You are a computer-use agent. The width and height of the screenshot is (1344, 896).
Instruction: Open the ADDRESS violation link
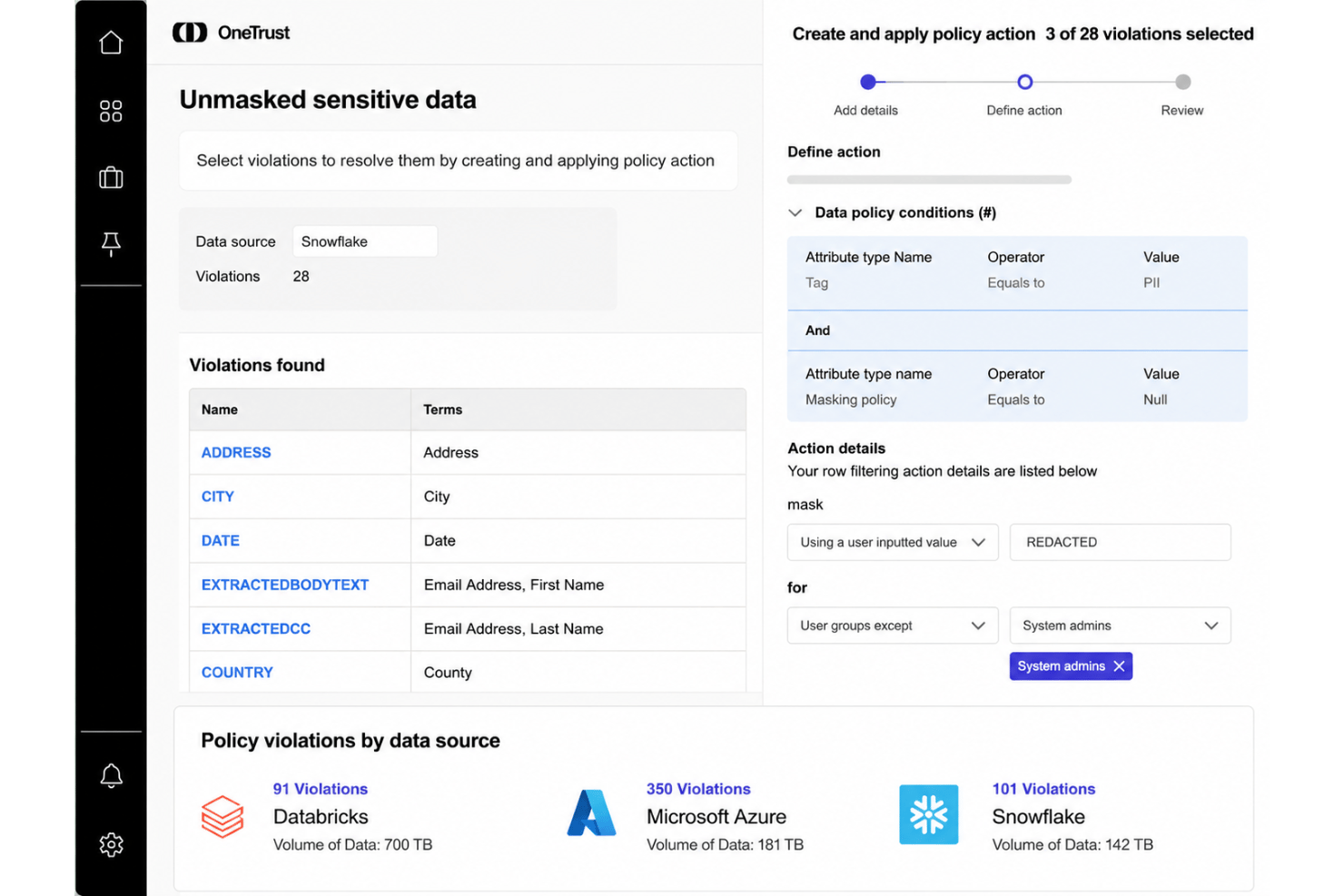(x=236, y=452)
